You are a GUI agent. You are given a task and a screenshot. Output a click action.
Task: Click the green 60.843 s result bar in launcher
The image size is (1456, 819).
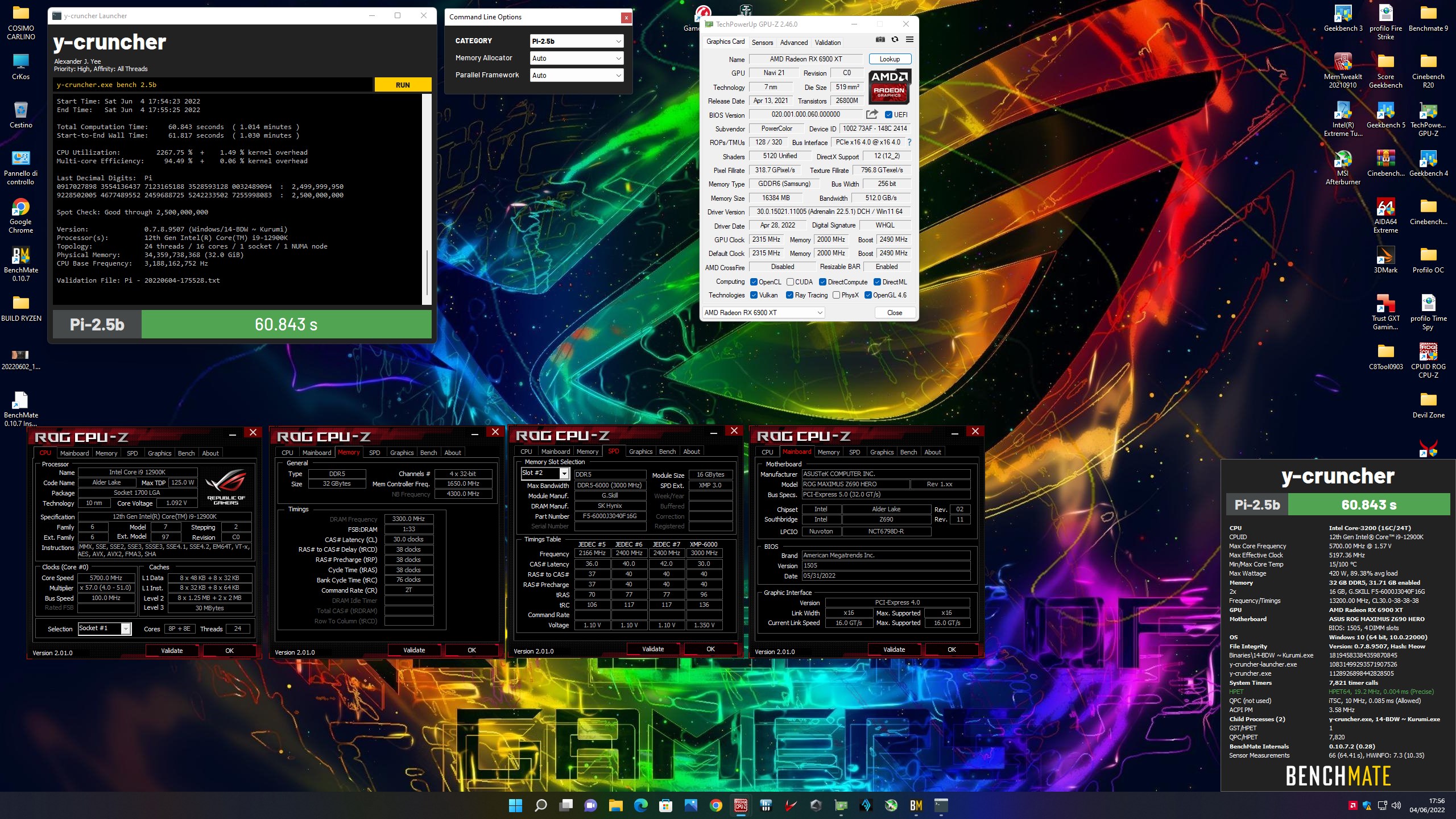tap(286, 324)
